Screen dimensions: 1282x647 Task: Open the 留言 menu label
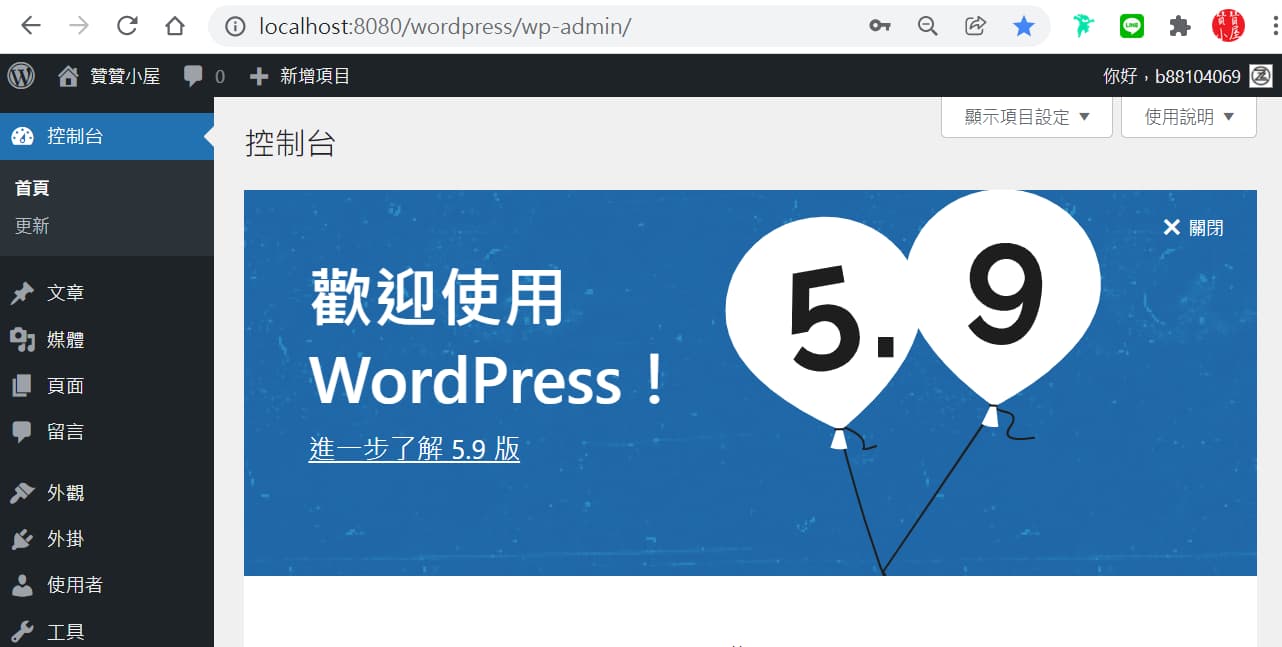pyautogui.click(x=66, y=432)
